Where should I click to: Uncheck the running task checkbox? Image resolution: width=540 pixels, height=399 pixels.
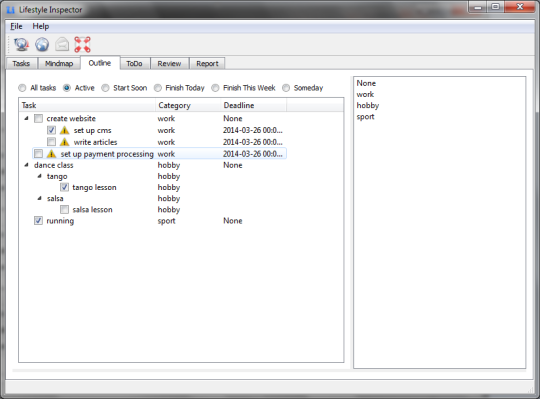[x=38, y=221]
